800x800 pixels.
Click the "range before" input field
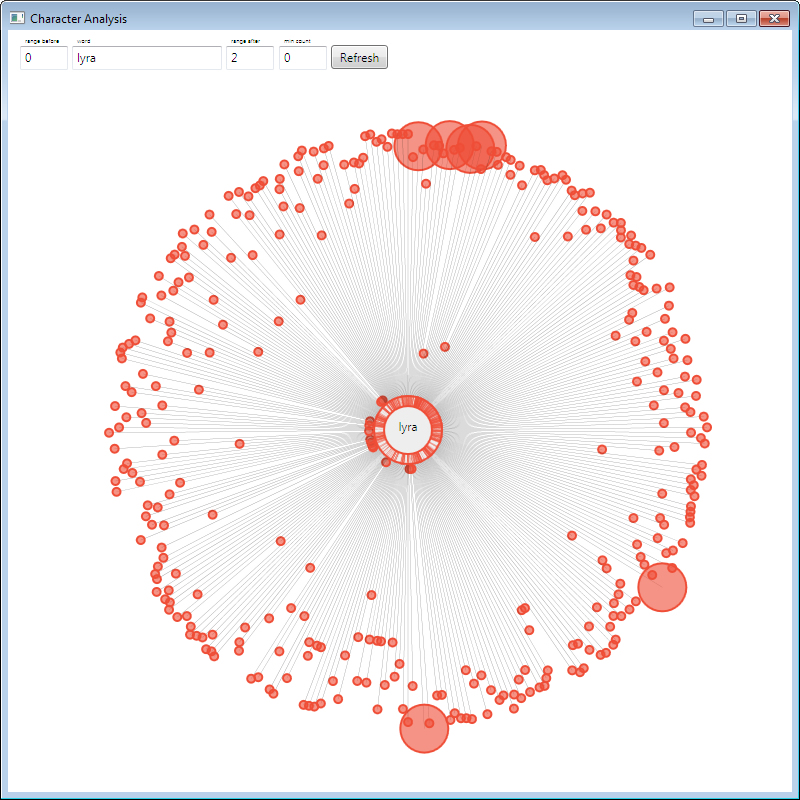(43, 58)
